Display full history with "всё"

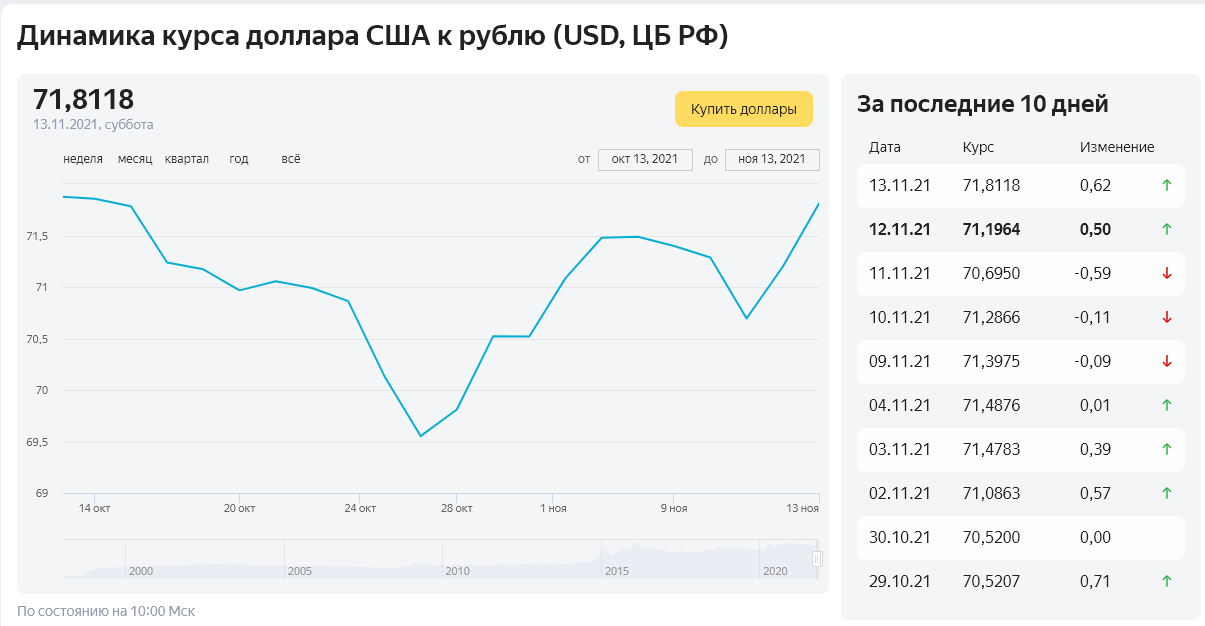pyautogui.click(x=291, y=159)
